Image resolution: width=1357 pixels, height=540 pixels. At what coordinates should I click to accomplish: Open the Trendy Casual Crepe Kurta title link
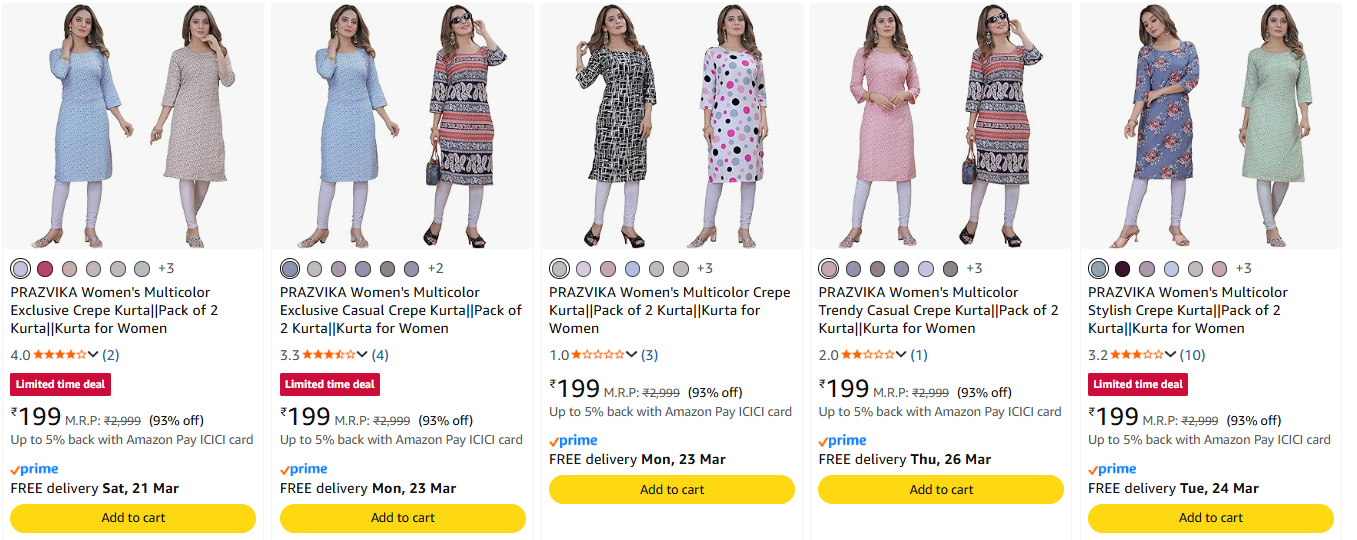point(938,310)
